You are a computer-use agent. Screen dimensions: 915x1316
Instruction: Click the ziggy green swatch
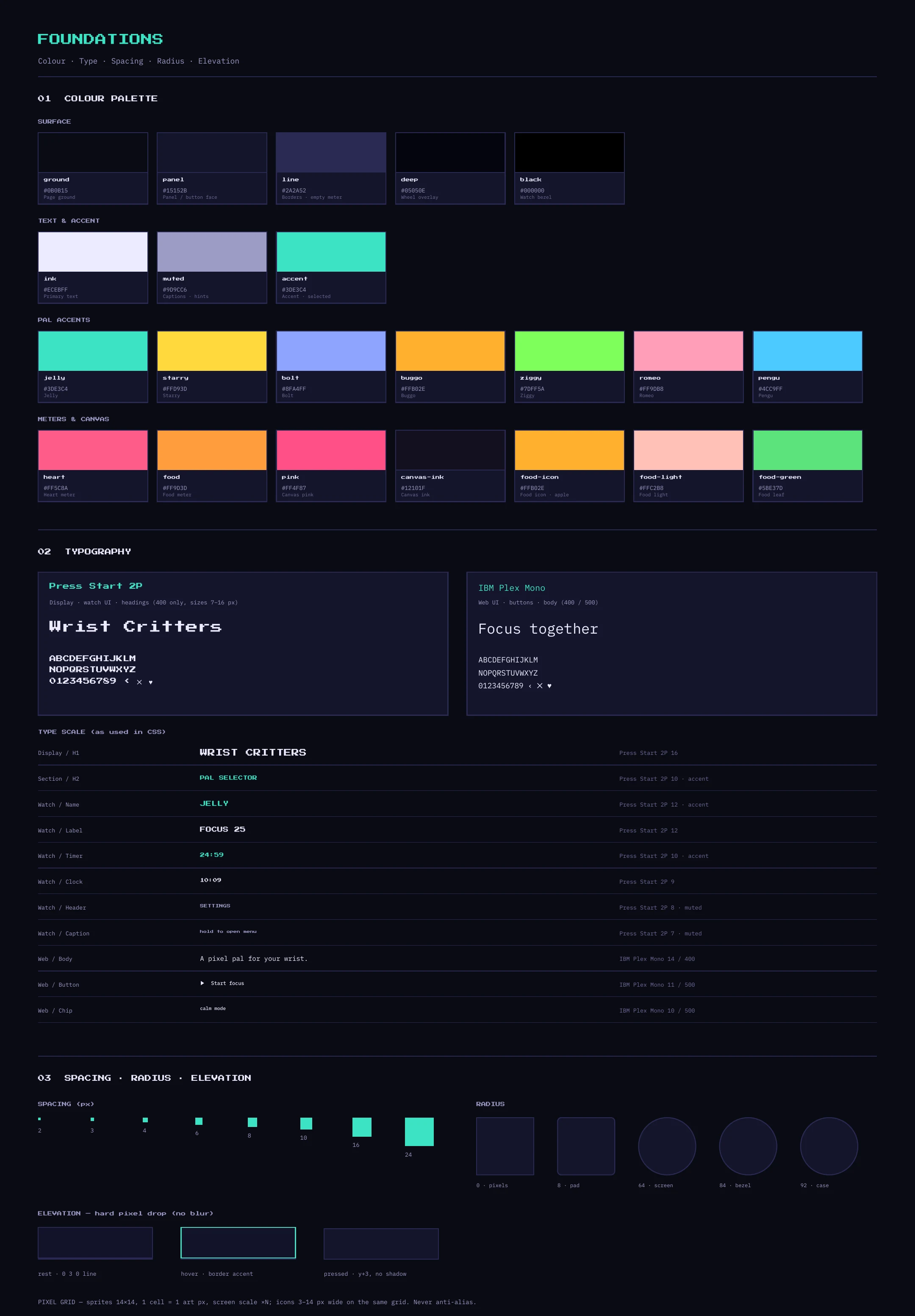(569, 367)
